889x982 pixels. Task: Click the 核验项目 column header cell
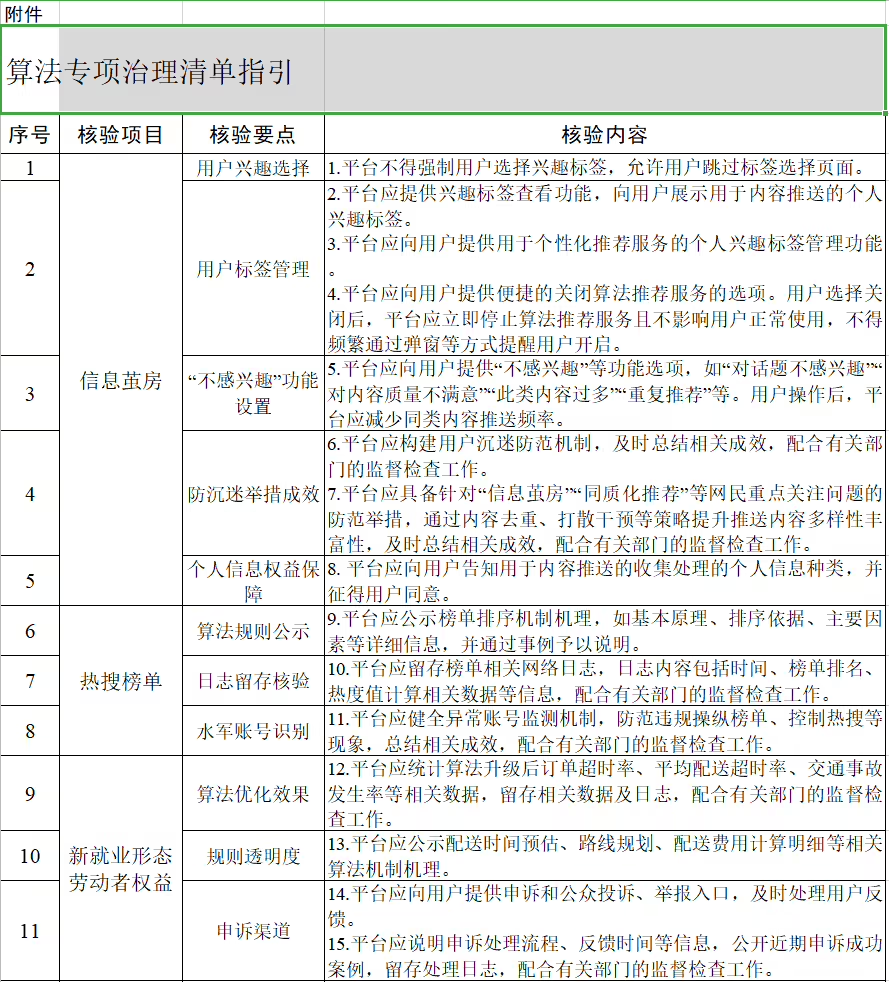click(x=120, y=135)
